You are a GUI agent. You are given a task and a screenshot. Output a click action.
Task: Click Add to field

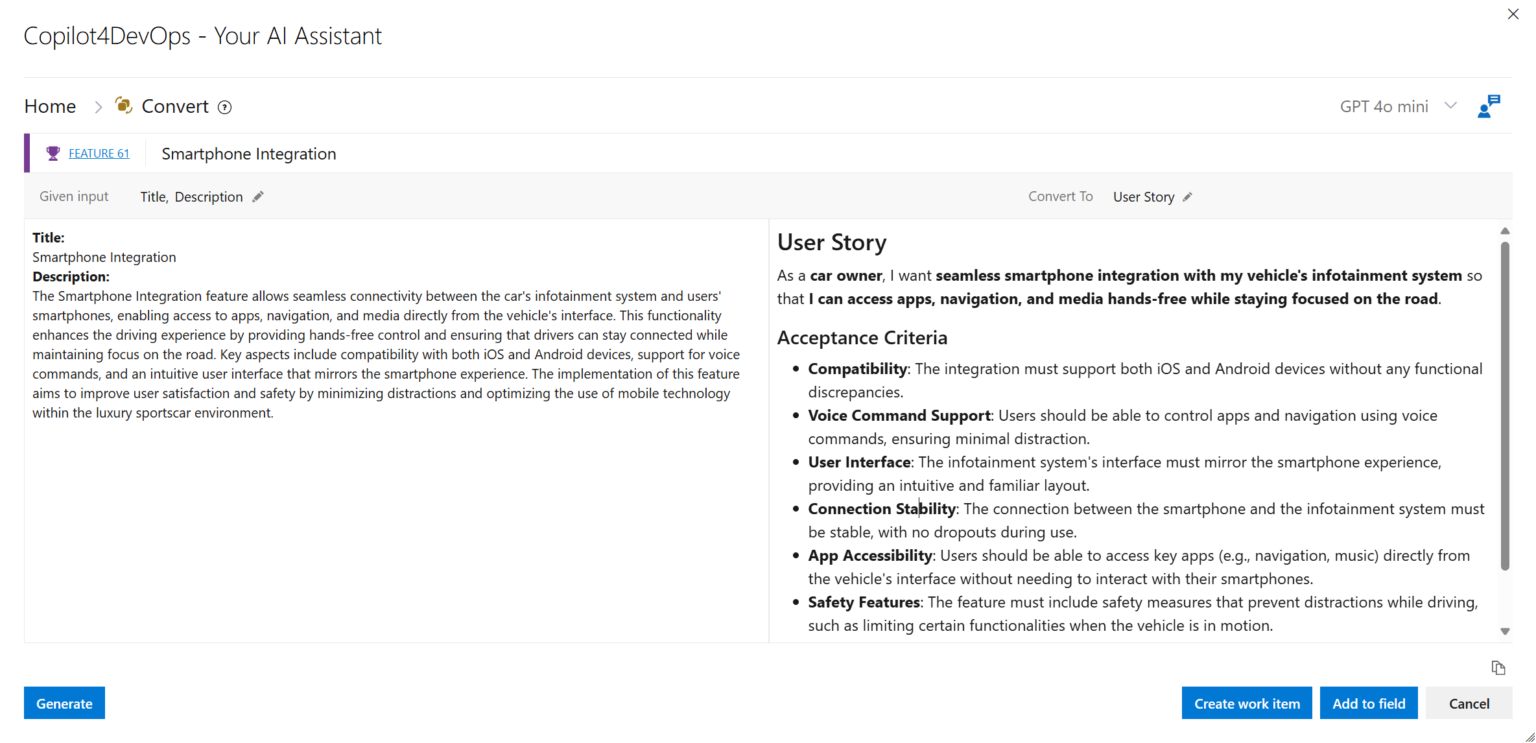coord(1368,703)
